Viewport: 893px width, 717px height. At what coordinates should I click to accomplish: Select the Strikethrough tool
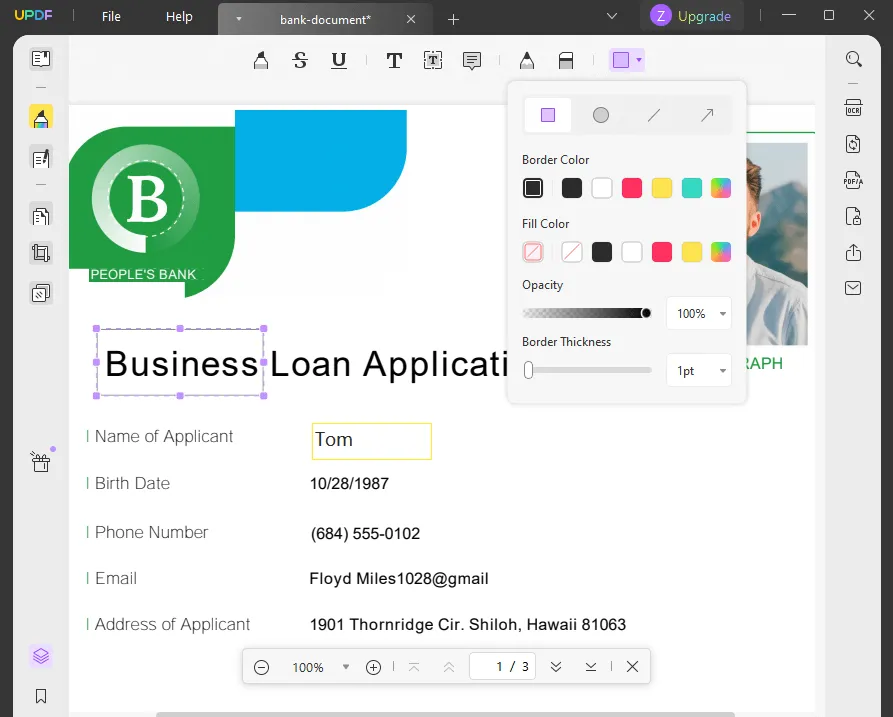tap(300, 60)
